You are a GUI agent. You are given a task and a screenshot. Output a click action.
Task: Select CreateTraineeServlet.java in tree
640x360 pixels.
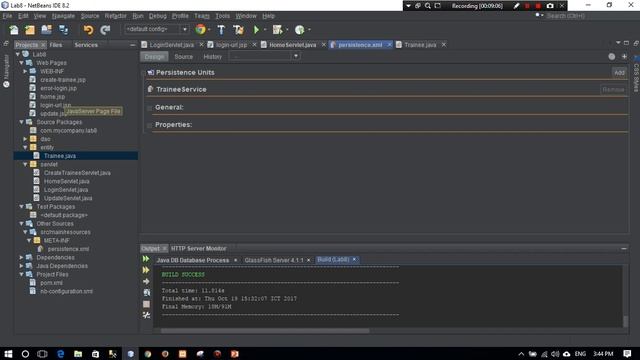tap(77, 173)
